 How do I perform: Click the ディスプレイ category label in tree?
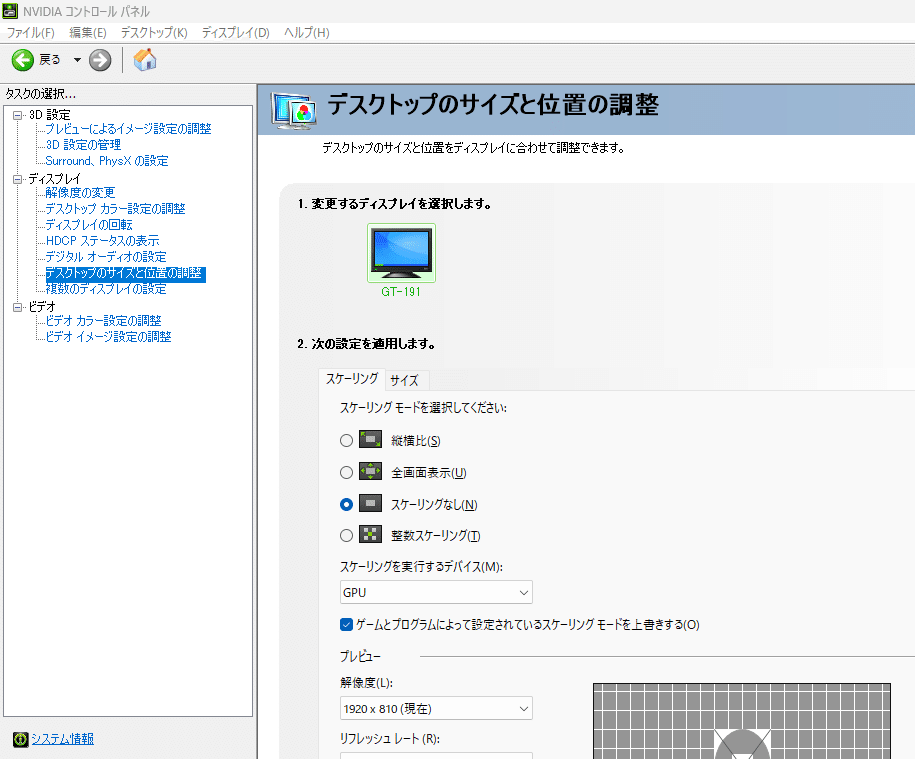coord(54,179)
